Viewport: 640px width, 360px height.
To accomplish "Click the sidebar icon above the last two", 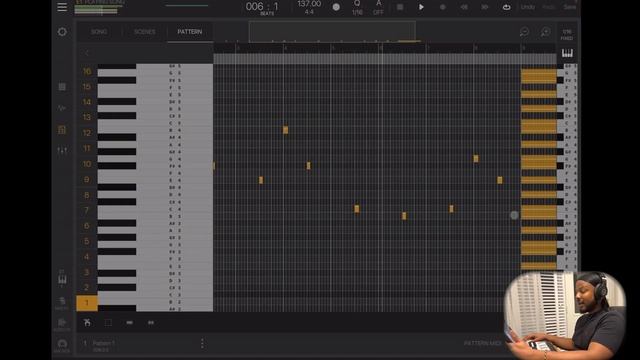I will coord(62,303).
